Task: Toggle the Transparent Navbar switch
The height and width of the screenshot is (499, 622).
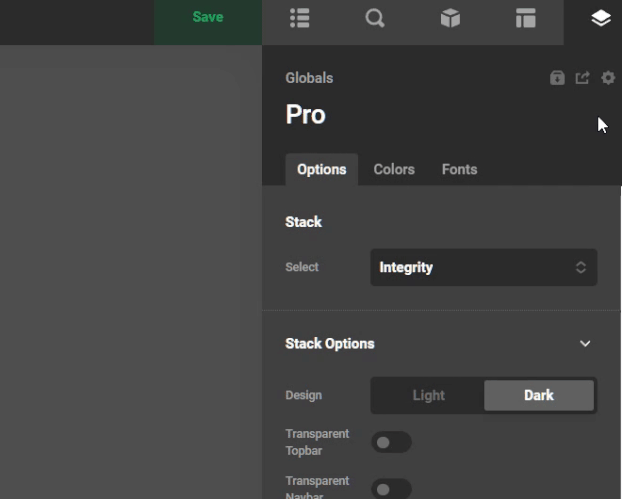Action: (x=391, y=489)
